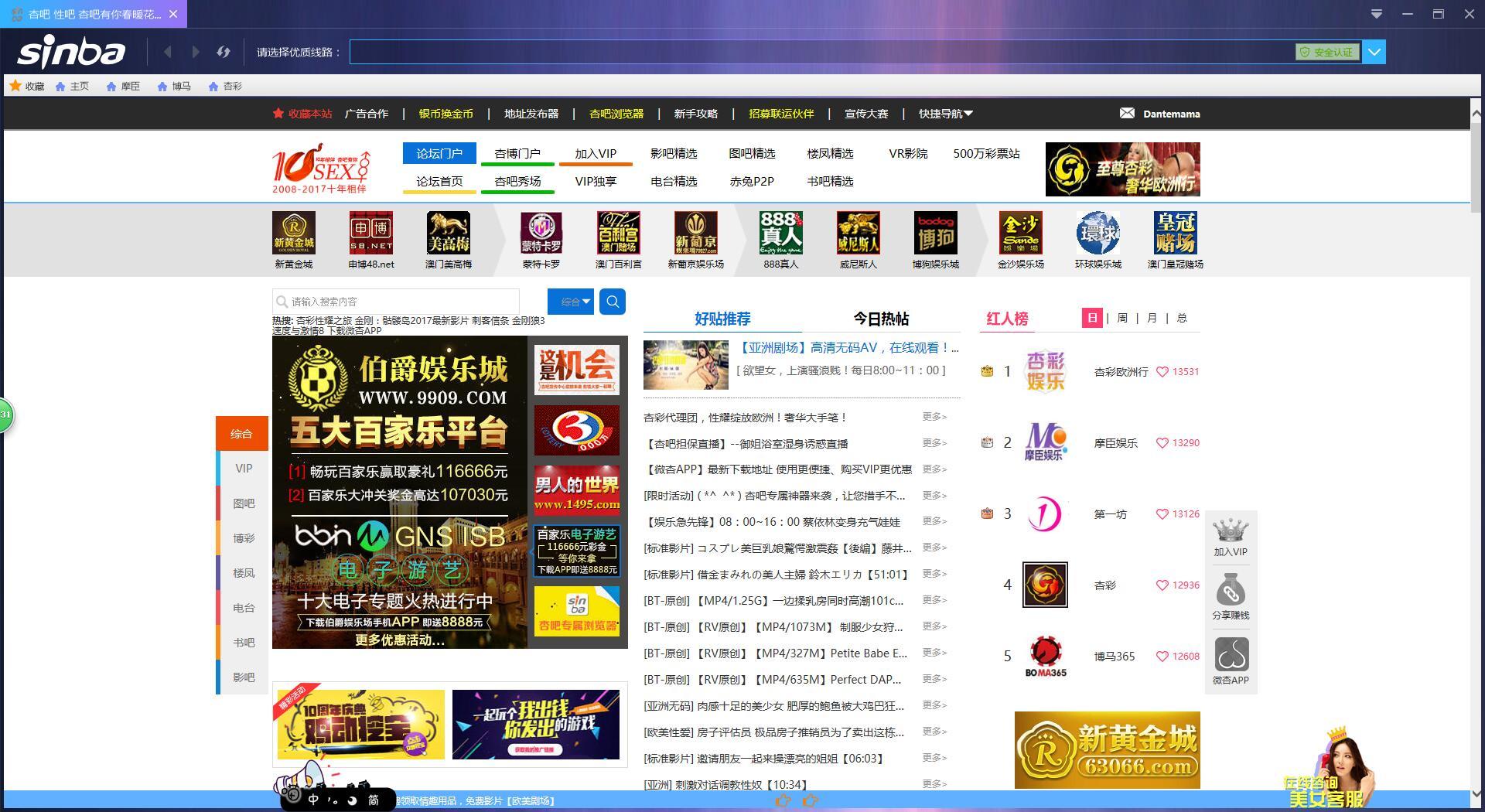Viewport: 1485px width, 812px height.
Task: Choose 电台 in the left category sidebar
Action: click(x=244, y=608)
